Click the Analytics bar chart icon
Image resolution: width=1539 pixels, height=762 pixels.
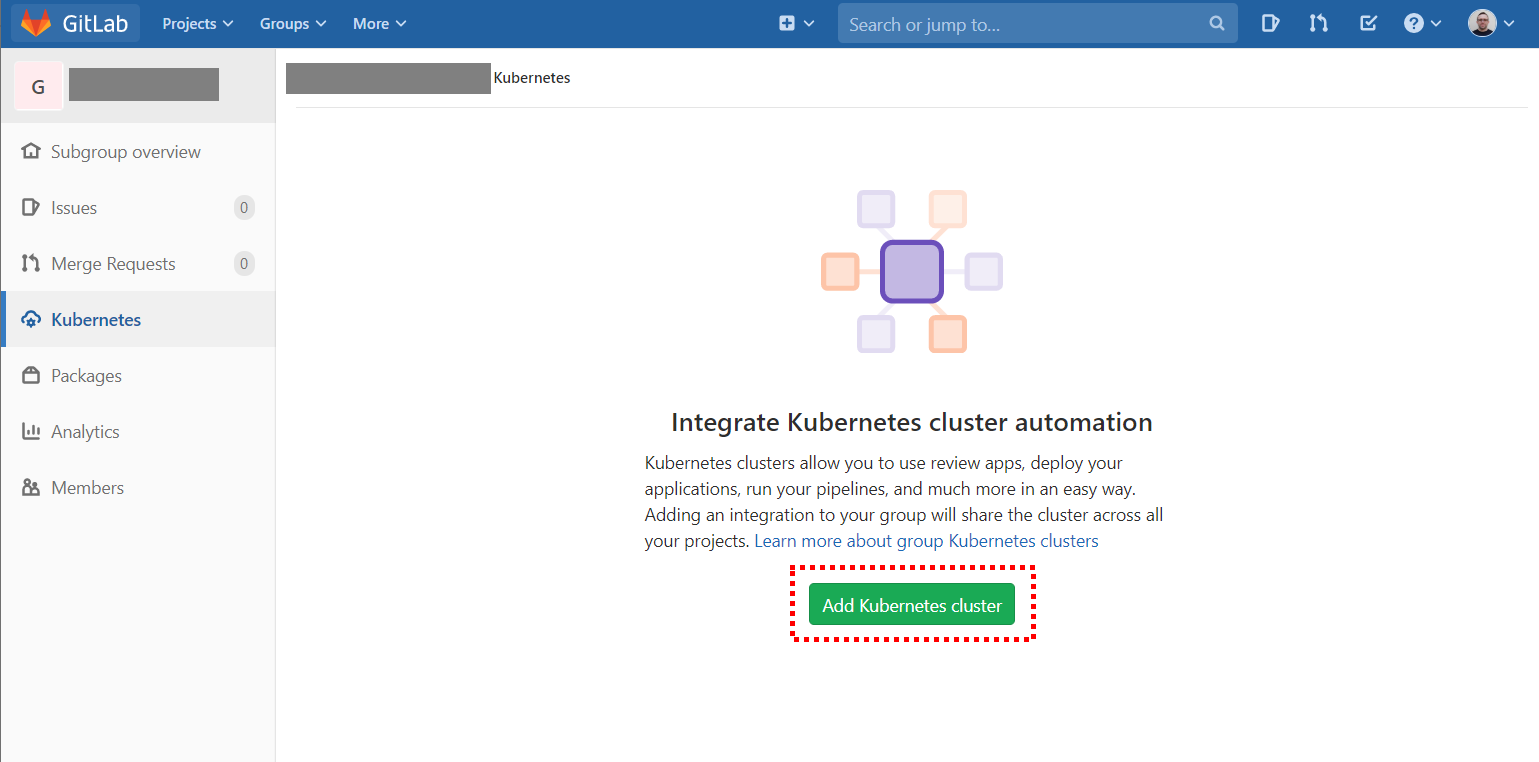click(x=31, y=432)
